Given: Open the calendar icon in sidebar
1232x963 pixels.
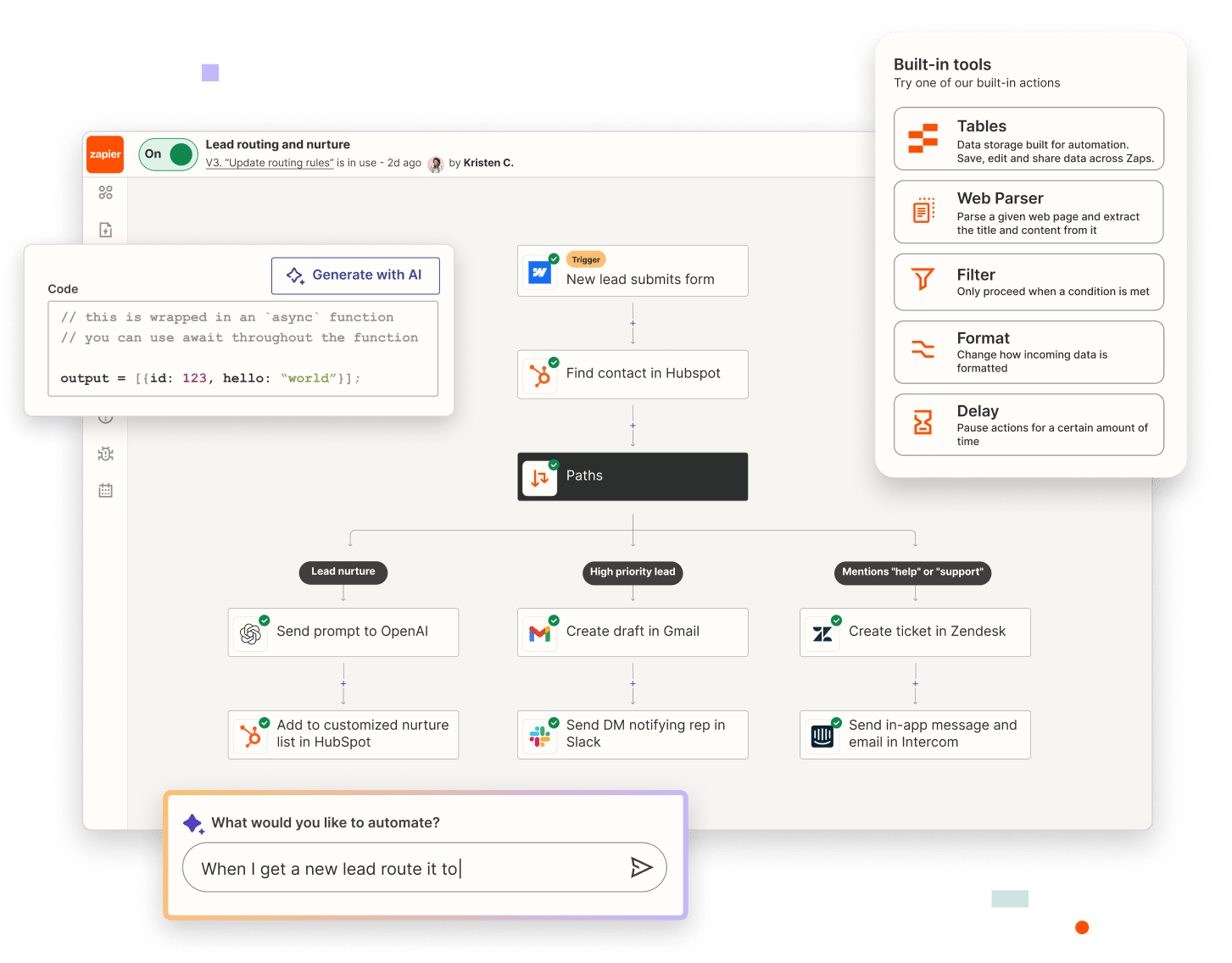Looking at the screenshot, I should pyautogui.click(x=105, y=490).
